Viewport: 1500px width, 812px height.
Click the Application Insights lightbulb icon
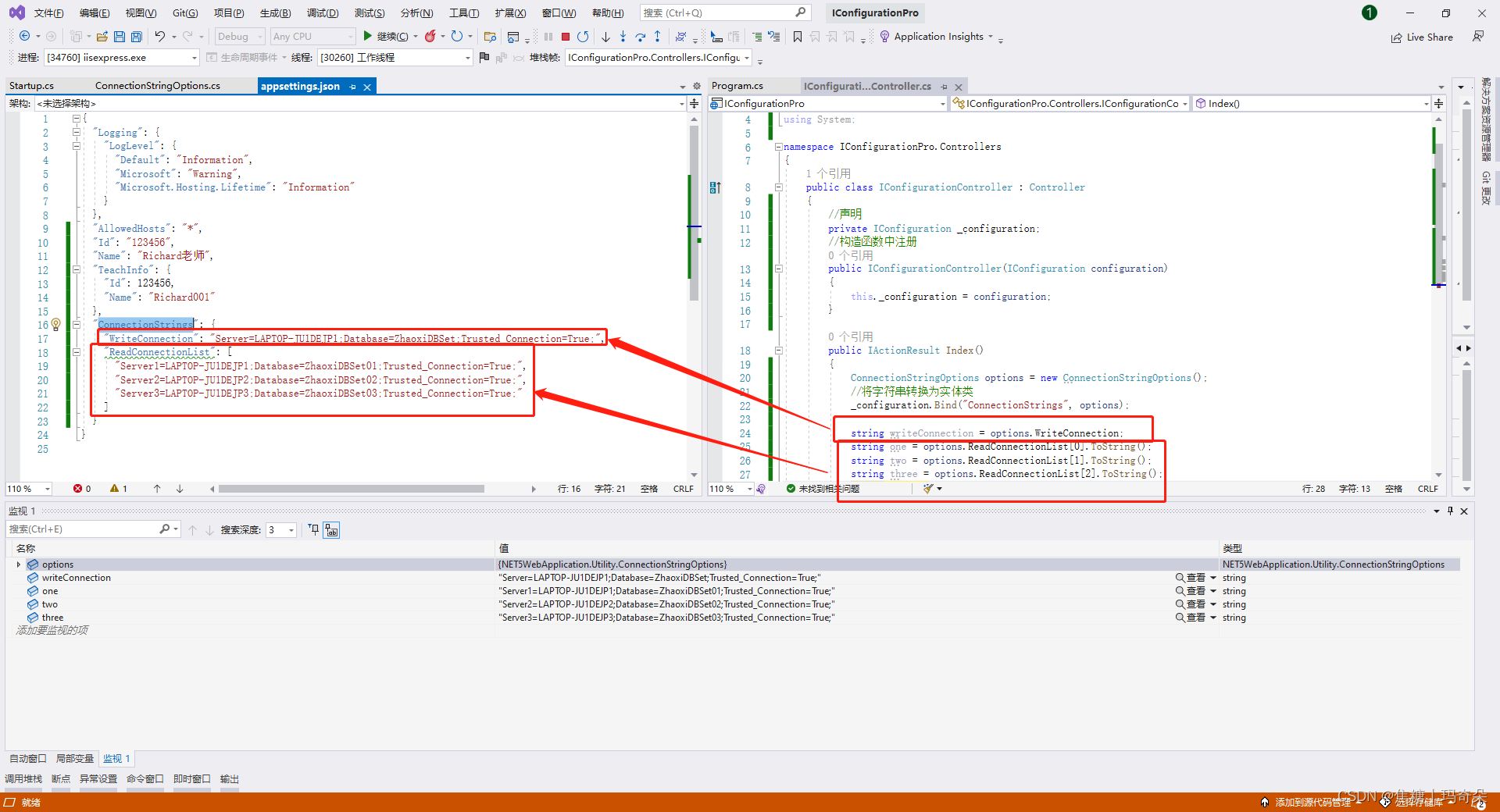click(x=884, y=36)
